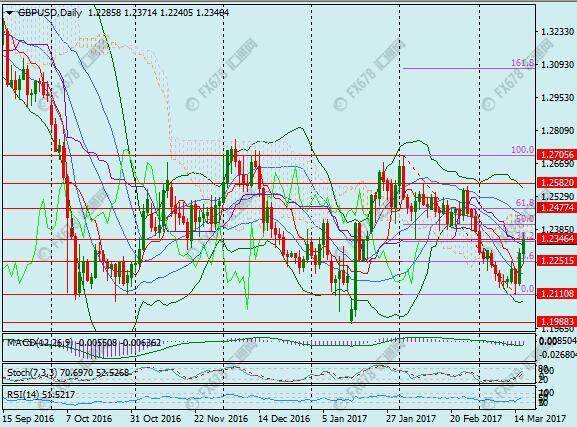Screen dimensions: 577x427
Task: Select the 100.0 Fibonacci level label
Action: click(522, 150)
